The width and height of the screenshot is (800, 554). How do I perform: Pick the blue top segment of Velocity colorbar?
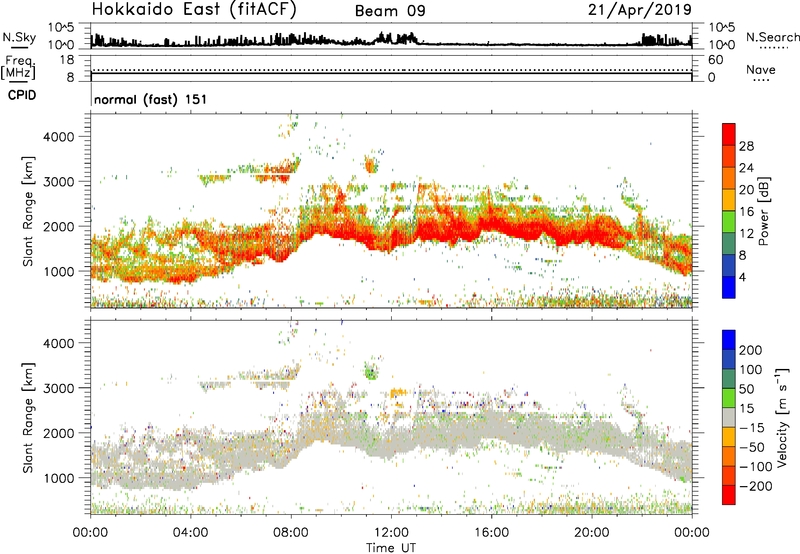729,340
